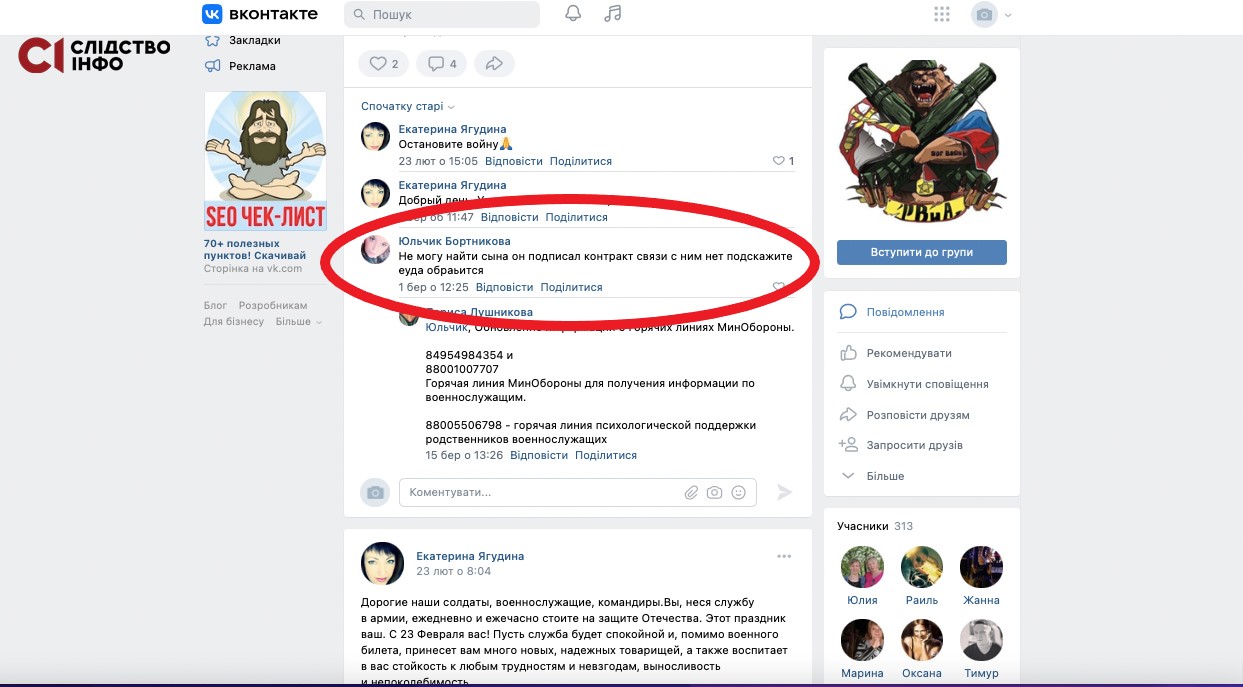
Task: Open member Раиль avatar
Action: click(922, 567)
